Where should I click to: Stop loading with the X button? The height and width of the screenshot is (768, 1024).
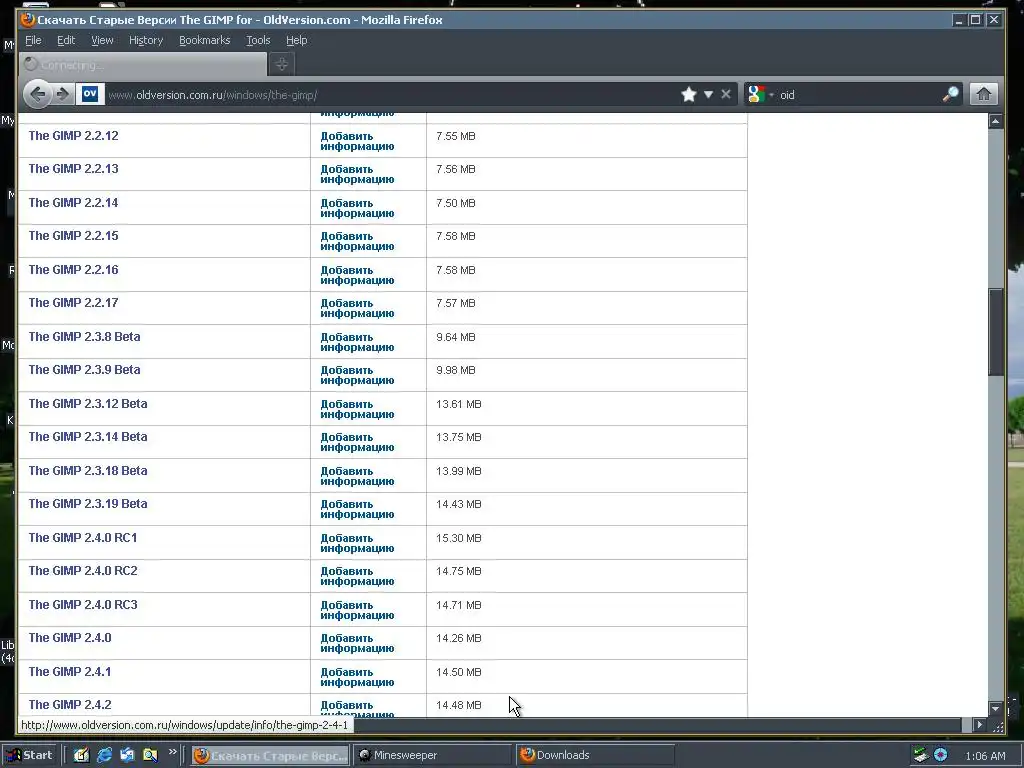click(x=726, y=95)
